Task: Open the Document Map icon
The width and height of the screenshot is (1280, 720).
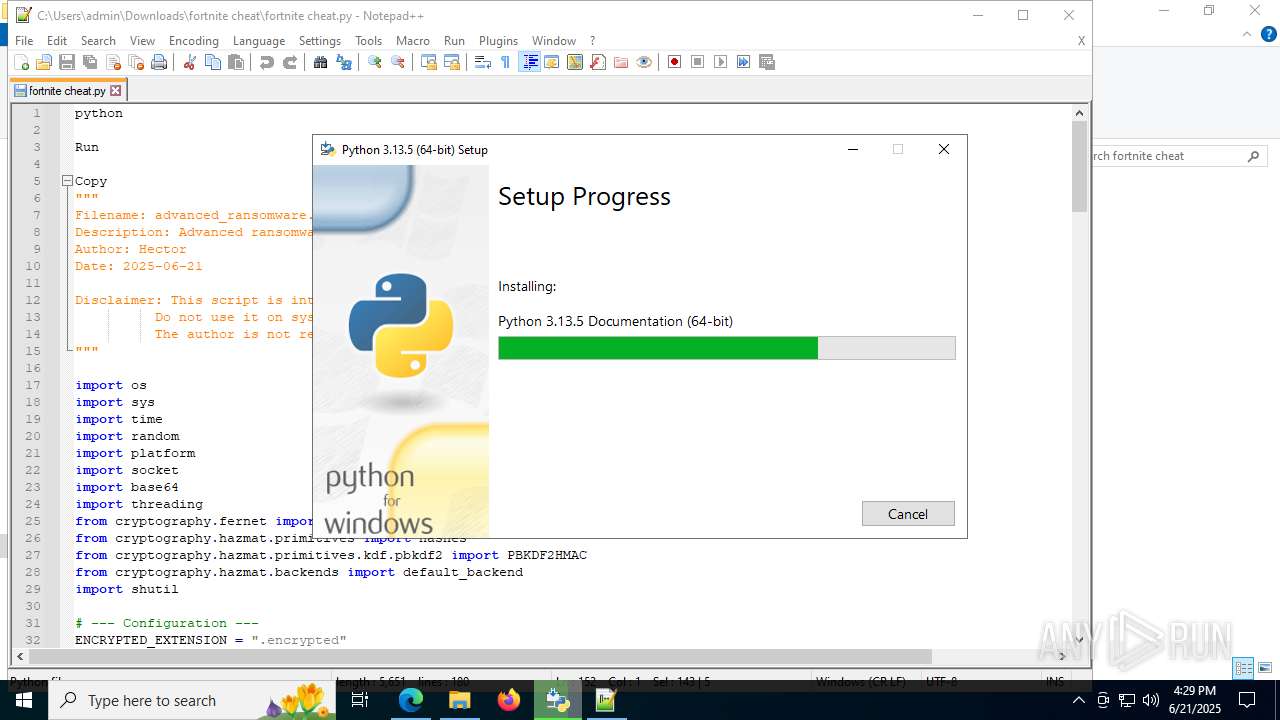Action: coord(574,62)
